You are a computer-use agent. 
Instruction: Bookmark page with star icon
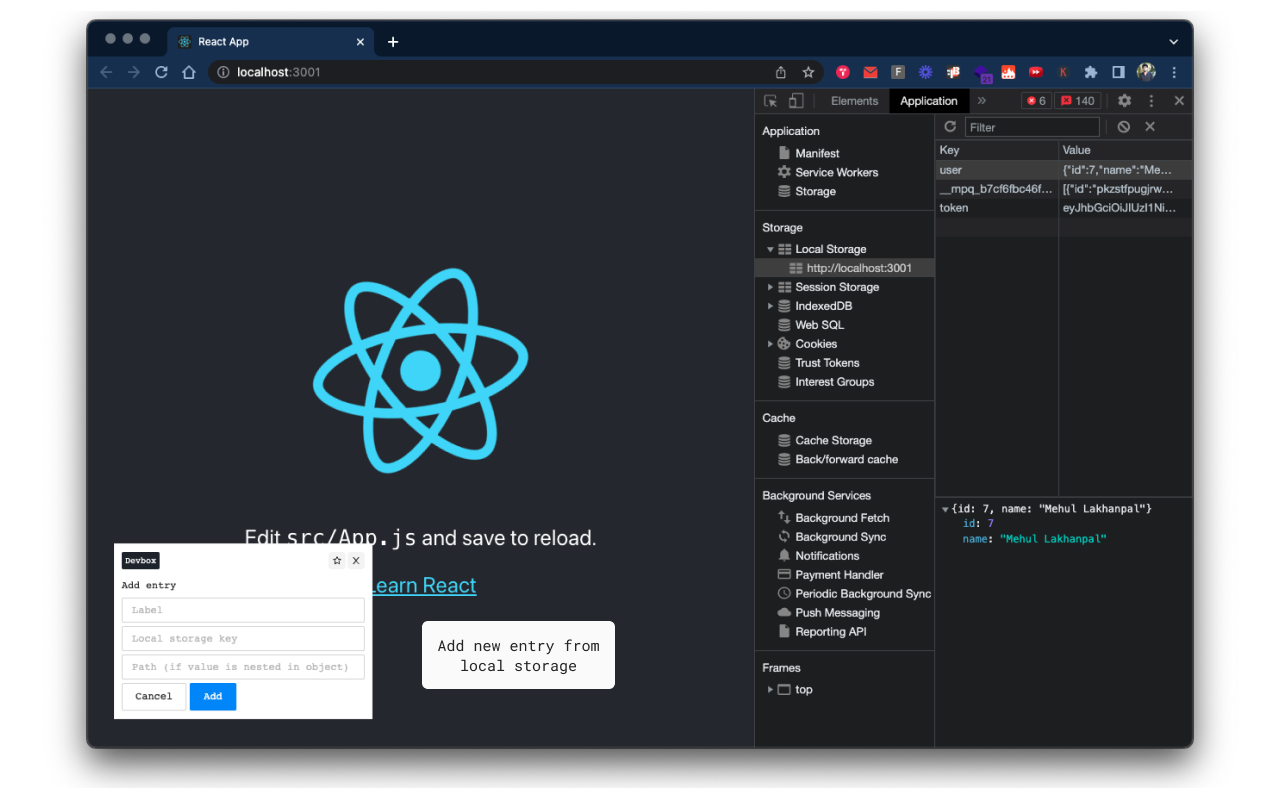point(808,72)
